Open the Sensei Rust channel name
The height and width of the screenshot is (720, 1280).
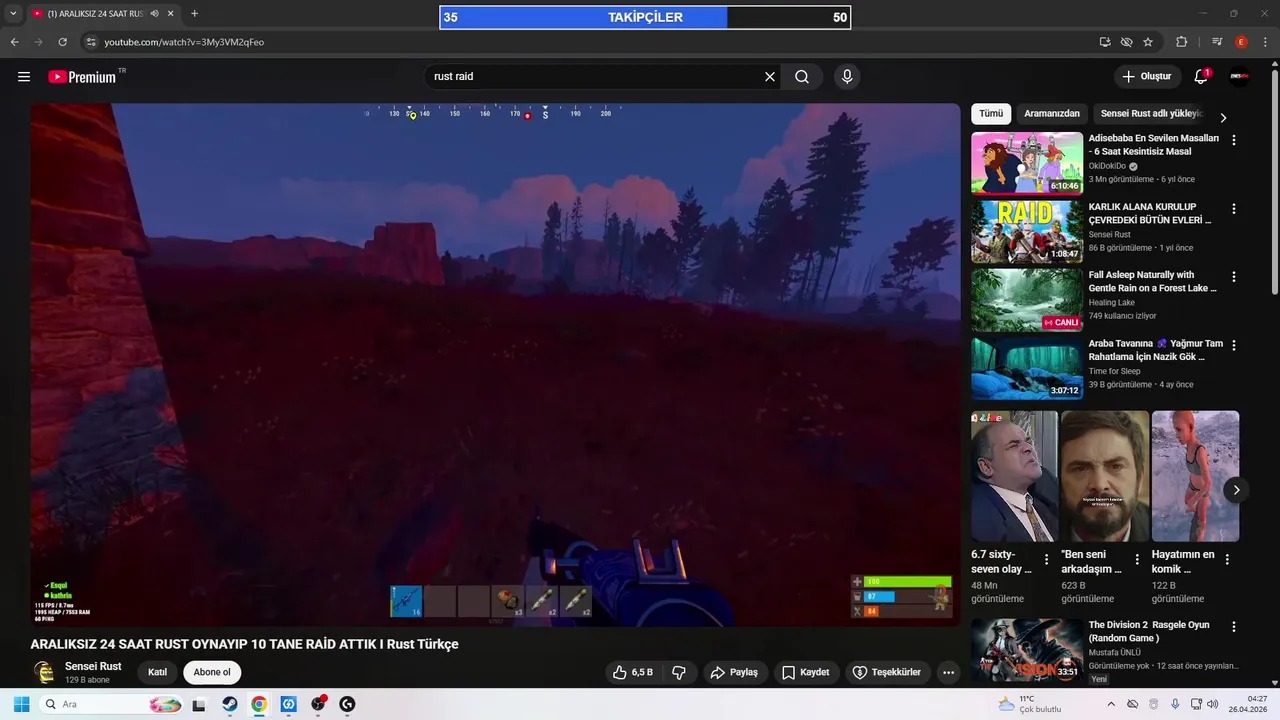93,666
